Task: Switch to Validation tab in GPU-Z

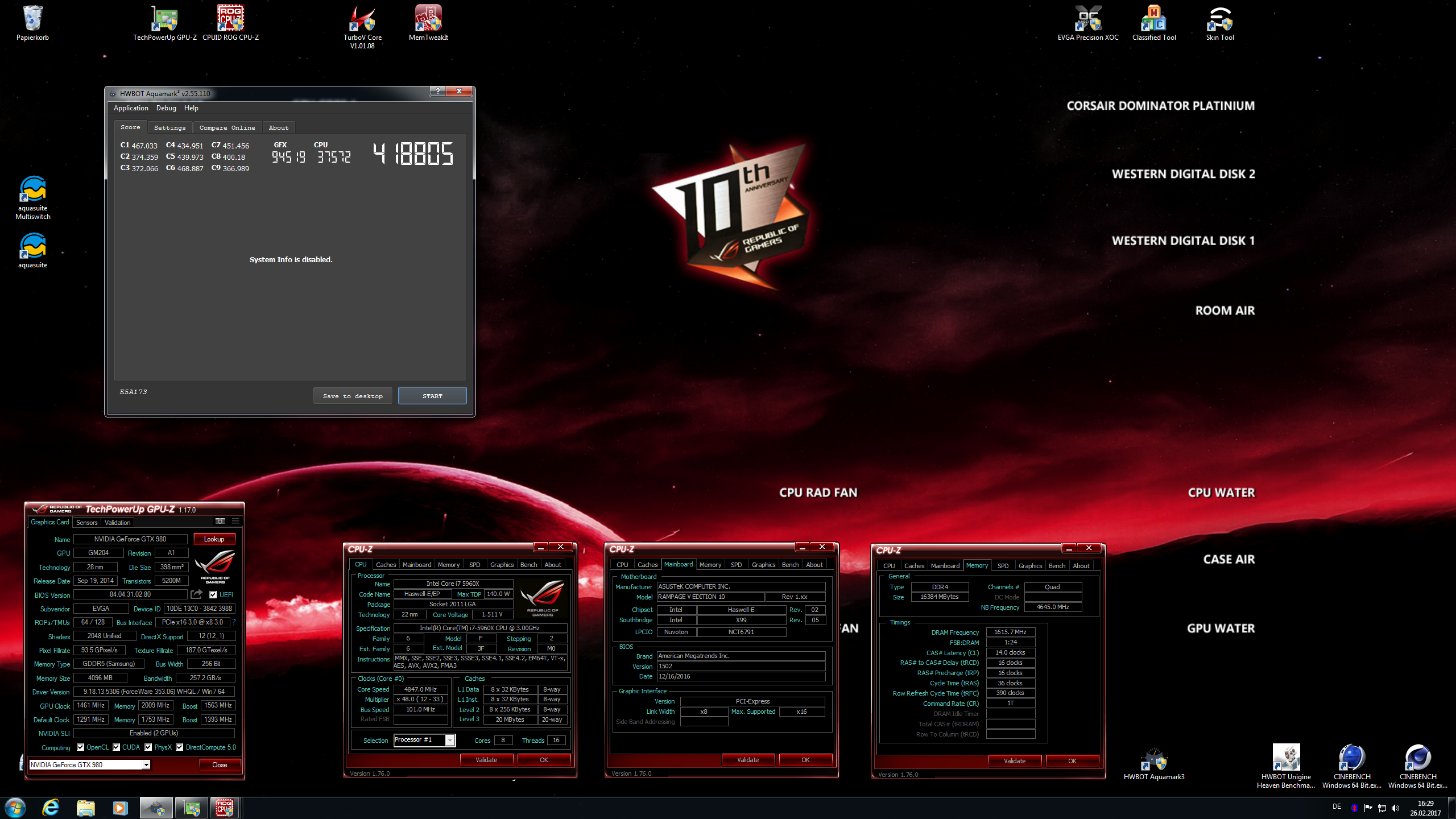Action: pyautogui.click(x=118, y=523)
